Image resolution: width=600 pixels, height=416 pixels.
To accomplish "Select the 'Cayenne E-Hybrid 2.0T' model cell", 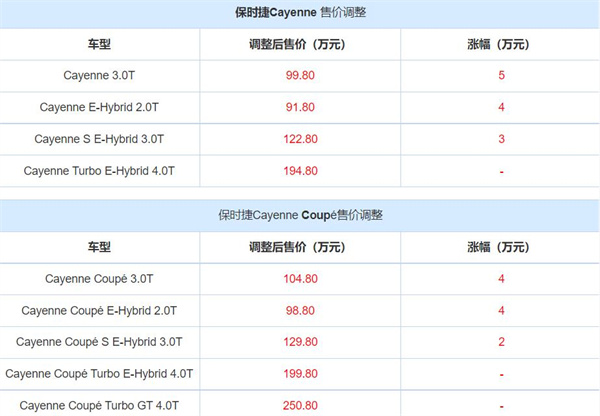I will tap(99, 107).
